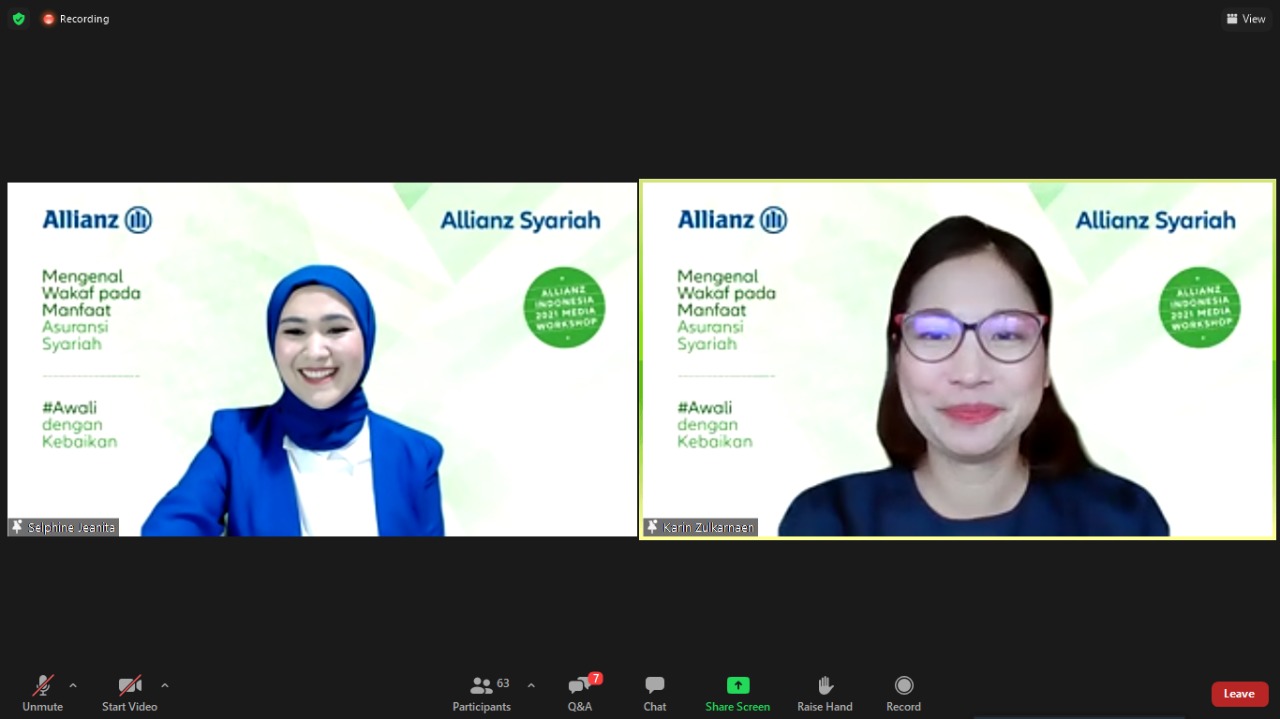1280x719 pixels.
Task: Expand the arrow beside Participants
Action: click(x=531, y=686)
